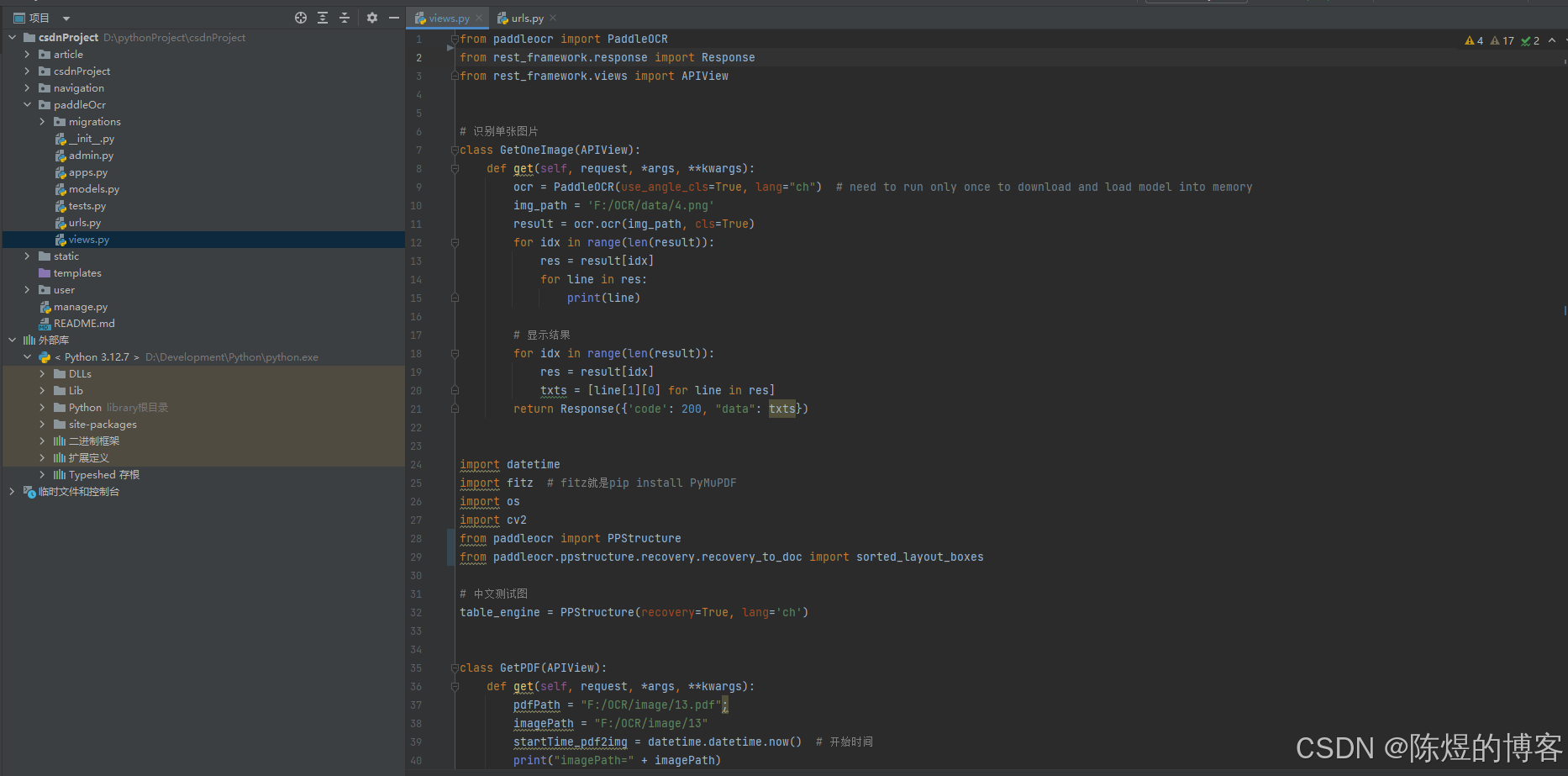The height and width of the screenshot is (776, 1568).
Task: Select urls.py in the project tree
Action: tap(78, 223)
